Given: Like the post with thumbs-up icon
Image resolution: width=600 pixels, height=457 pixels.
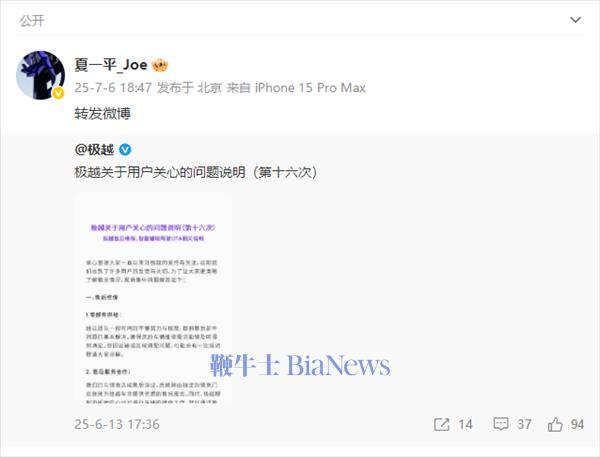Looking at the screenshot, I should pos(555,424).
